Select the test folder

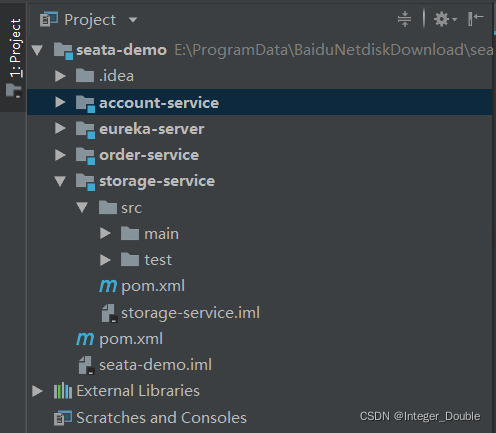coord(158,260)
